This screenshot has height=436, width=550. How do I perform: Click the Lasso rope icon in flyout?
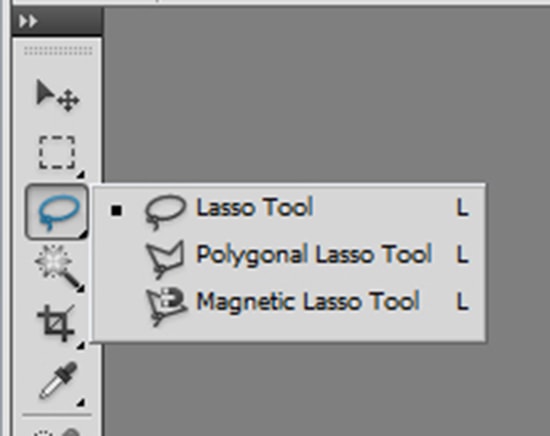click(x=165, y=212)
